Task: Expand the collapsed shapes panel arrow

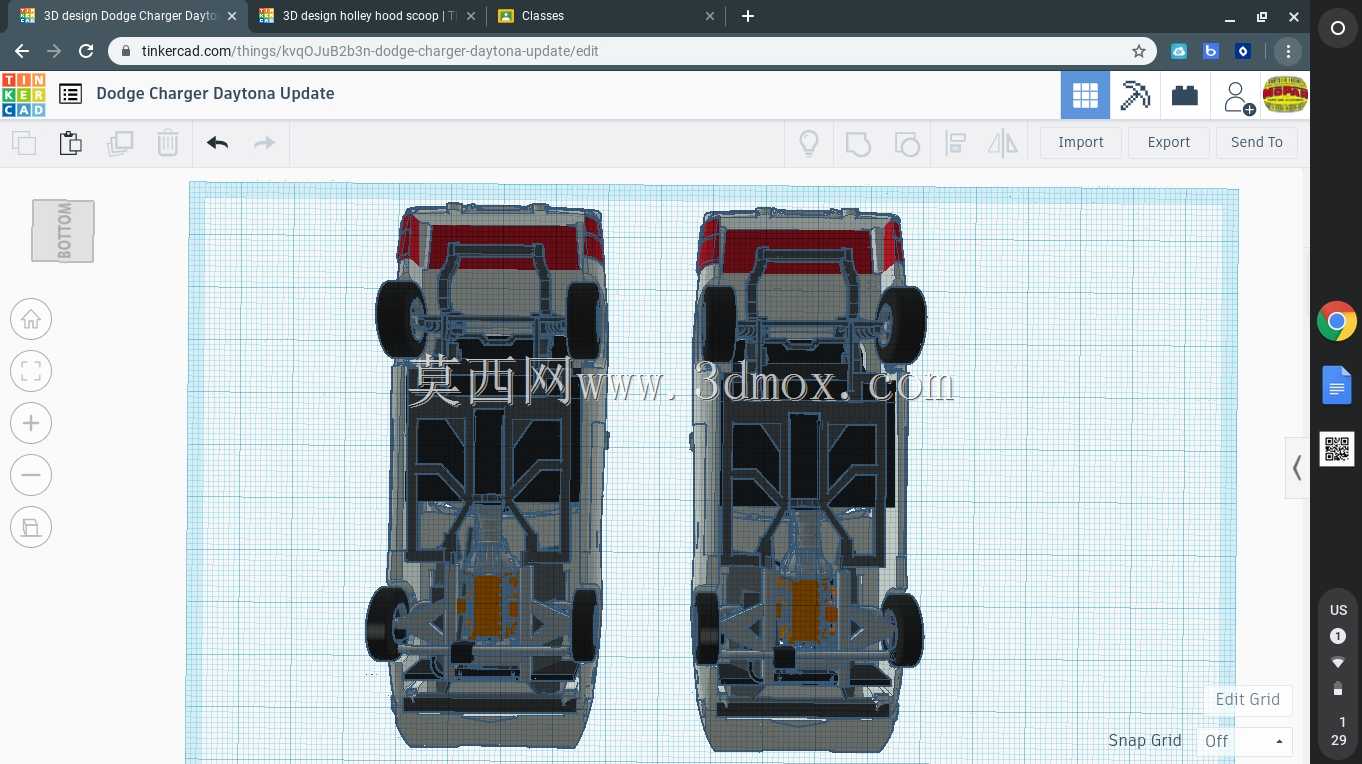Action: (1297, 467)
